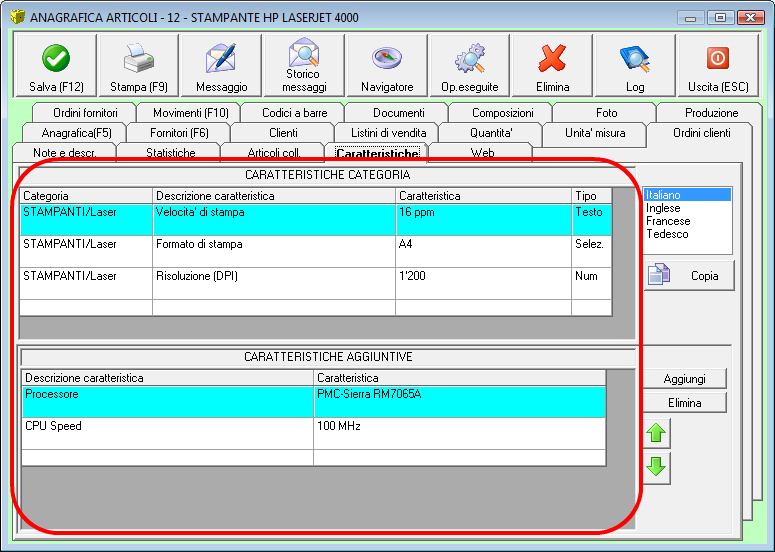The height and width of the screenshot is (552, 775).
Task: Switch to the Web tab
Action: [x=482, y=153]
